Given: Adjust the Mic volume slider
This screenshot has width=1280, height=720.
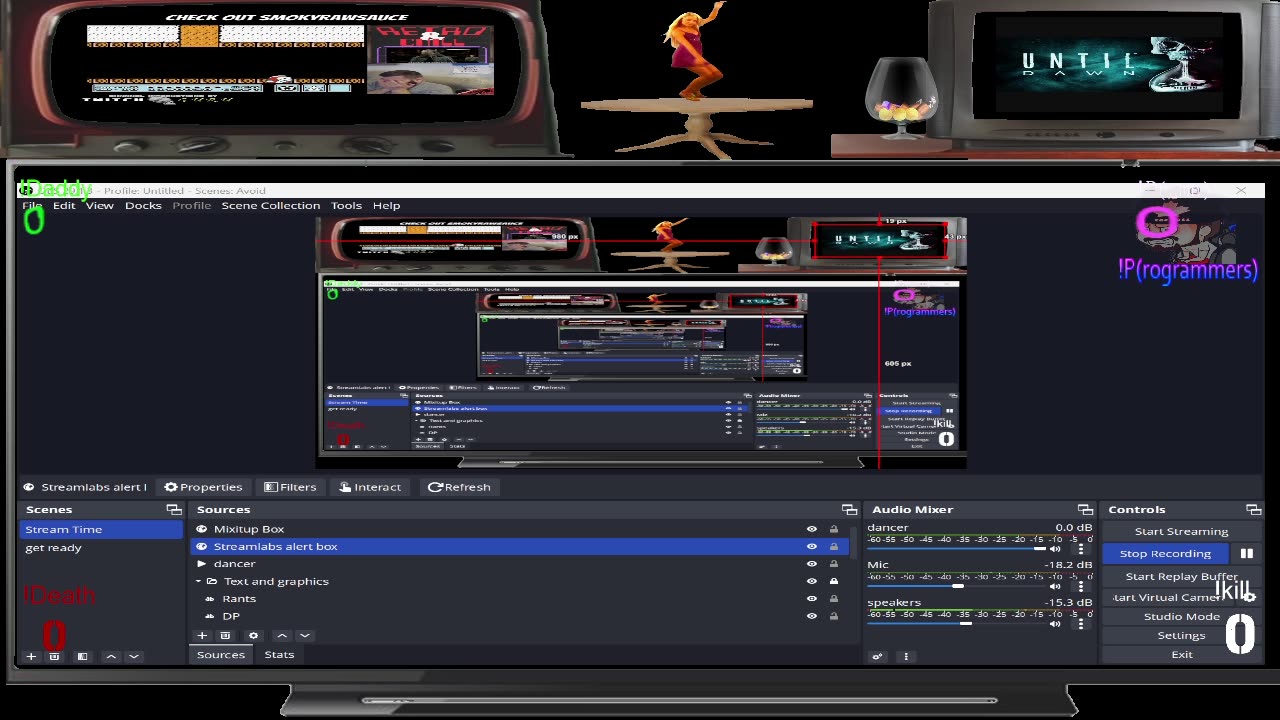Looking at the screenshot, I should click(x=956, y=586).
